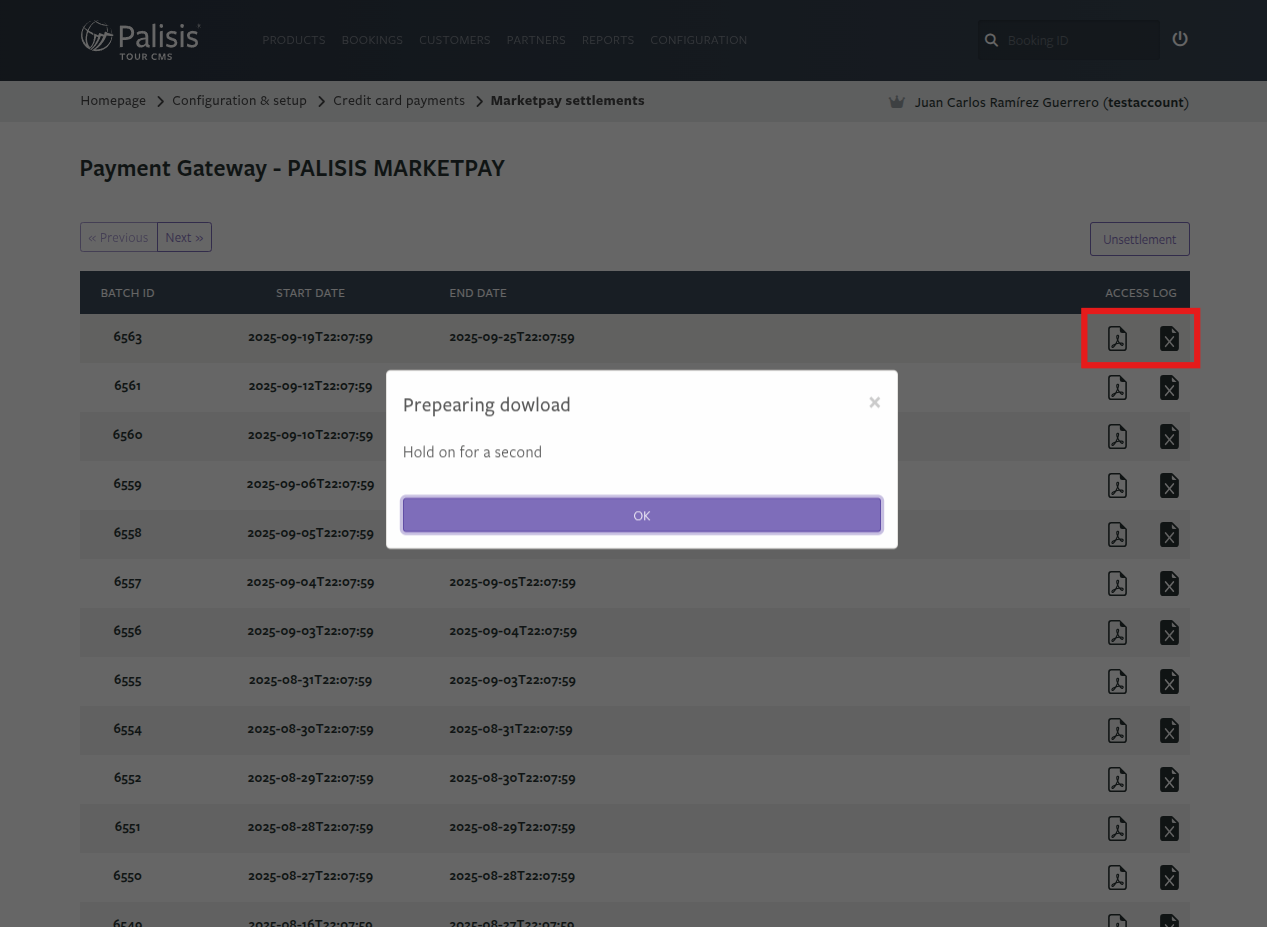Viewport: 1267px width, 927px height.
Task: Select start date 2025-09-03T22:07:59 cell
Action: point(310,631)
